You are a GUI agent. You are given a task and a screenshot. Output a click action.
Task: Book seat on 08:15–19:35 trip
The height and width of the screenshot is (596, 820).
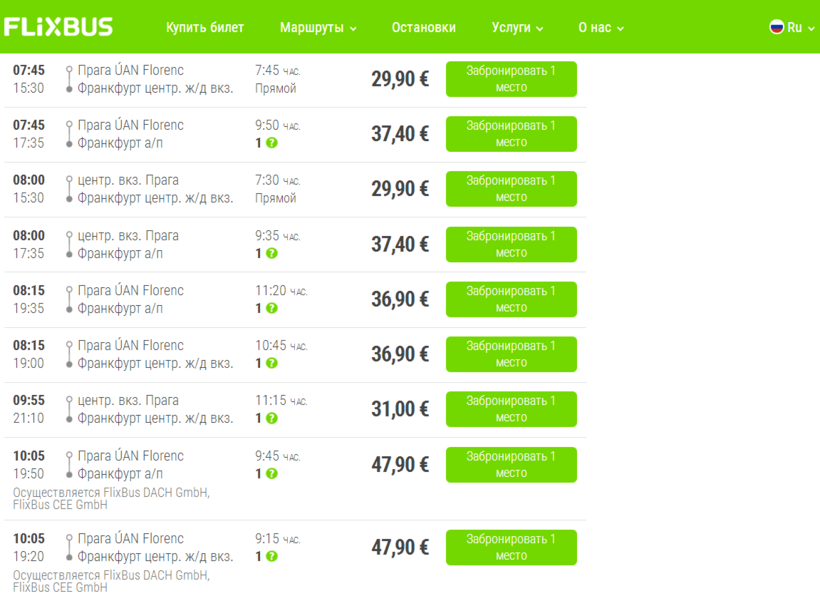click(x=511, y=299)
